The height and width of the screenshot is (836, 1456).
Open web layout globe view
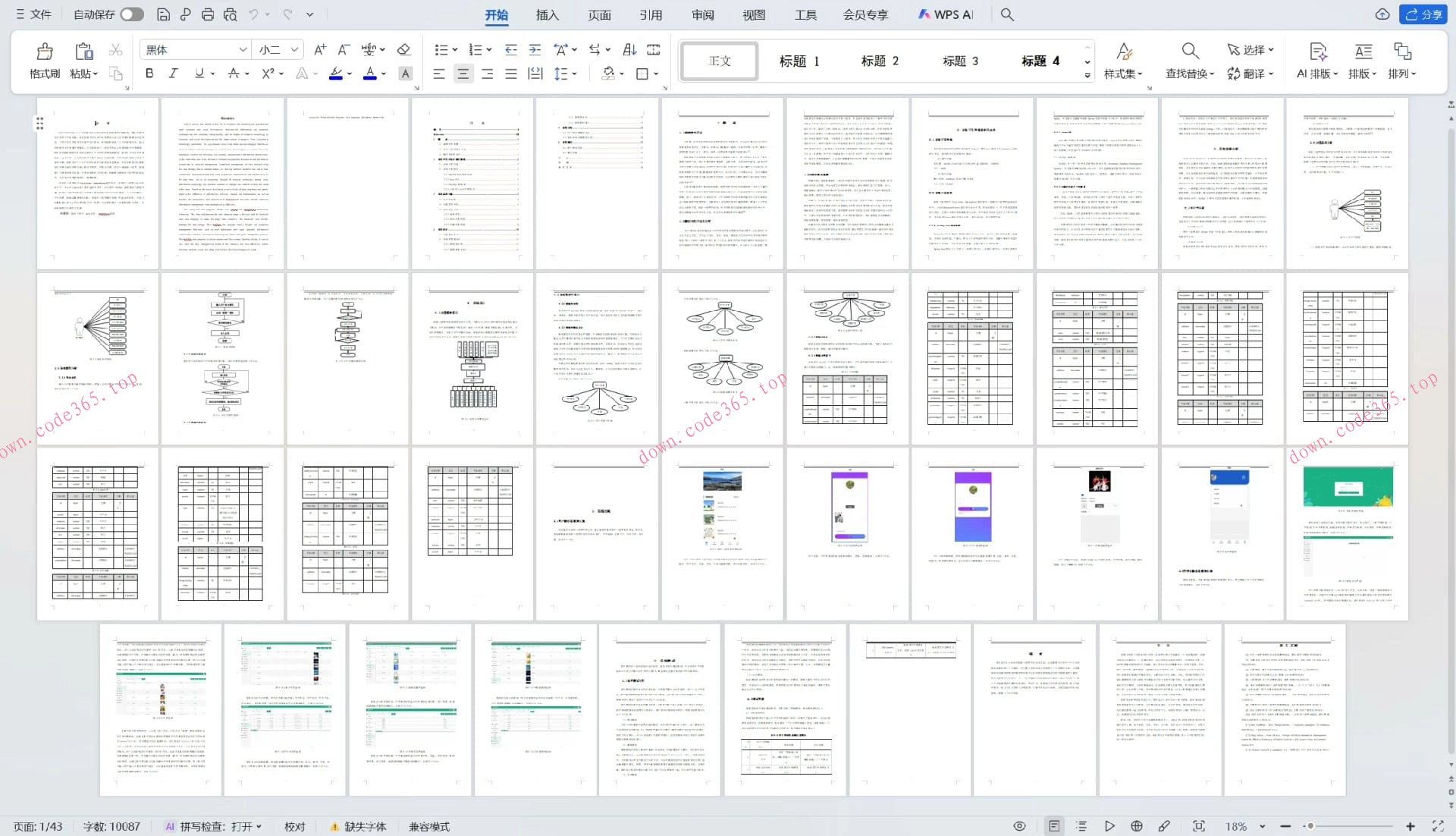pos(1136,826)
